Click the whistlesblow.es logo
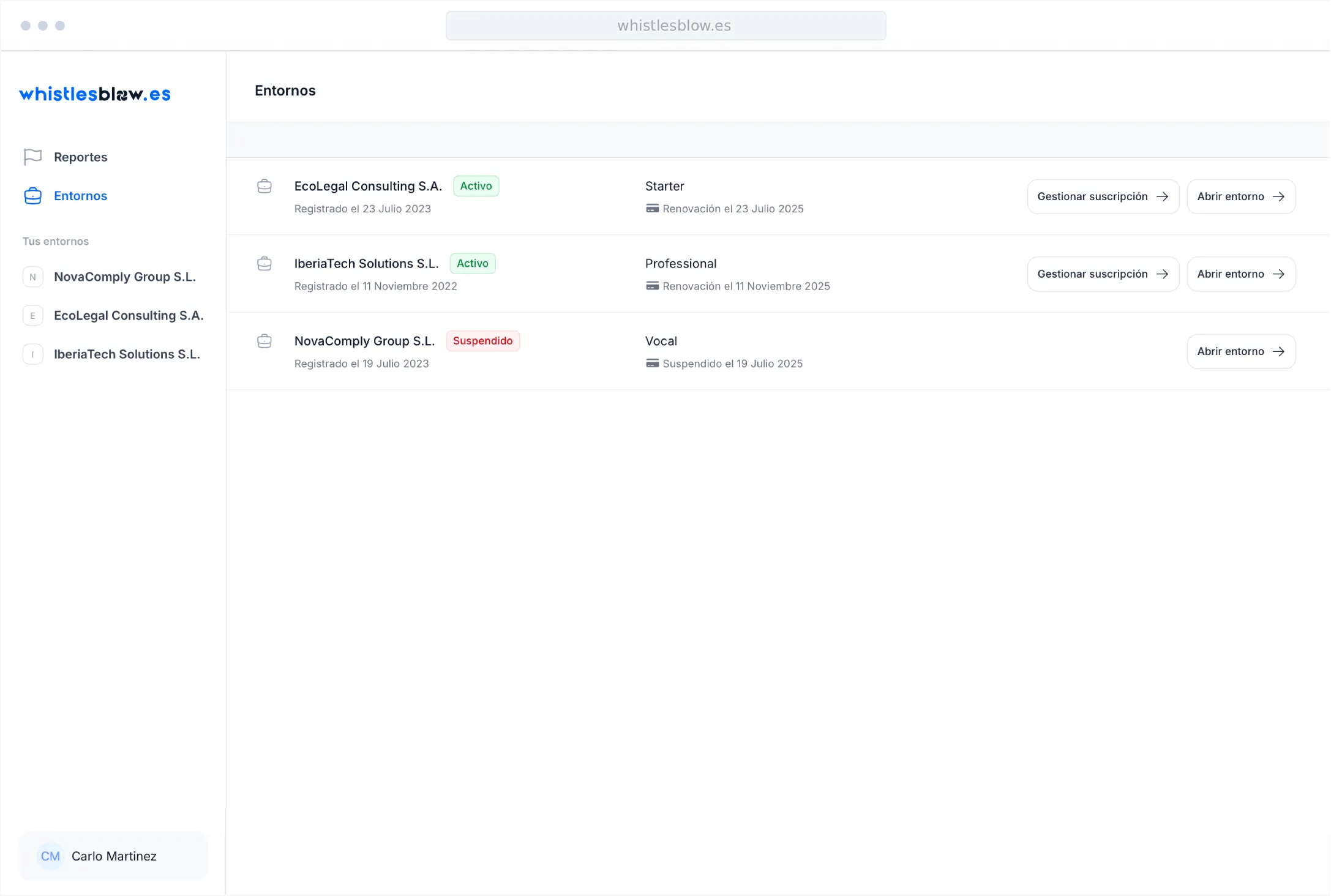Viewport: 1331px width, 896px height. (95, 94)
